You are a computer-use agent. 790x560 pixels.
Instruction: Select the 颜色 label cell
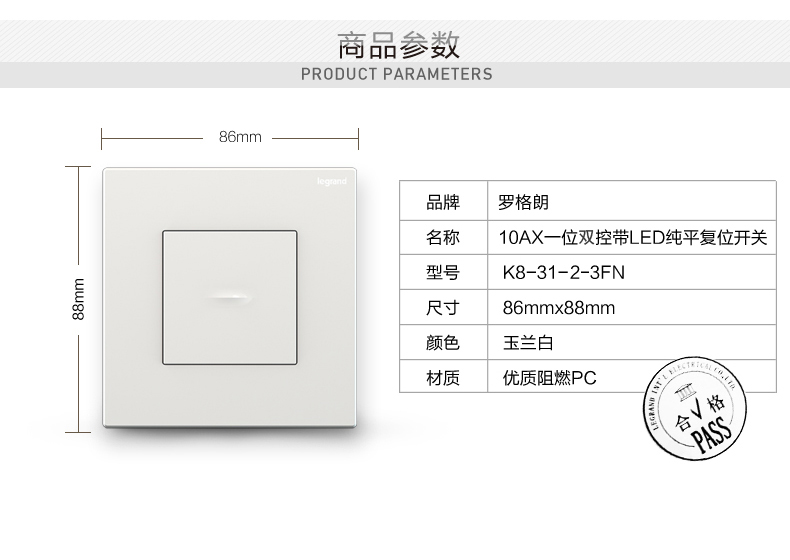[443, 343]
